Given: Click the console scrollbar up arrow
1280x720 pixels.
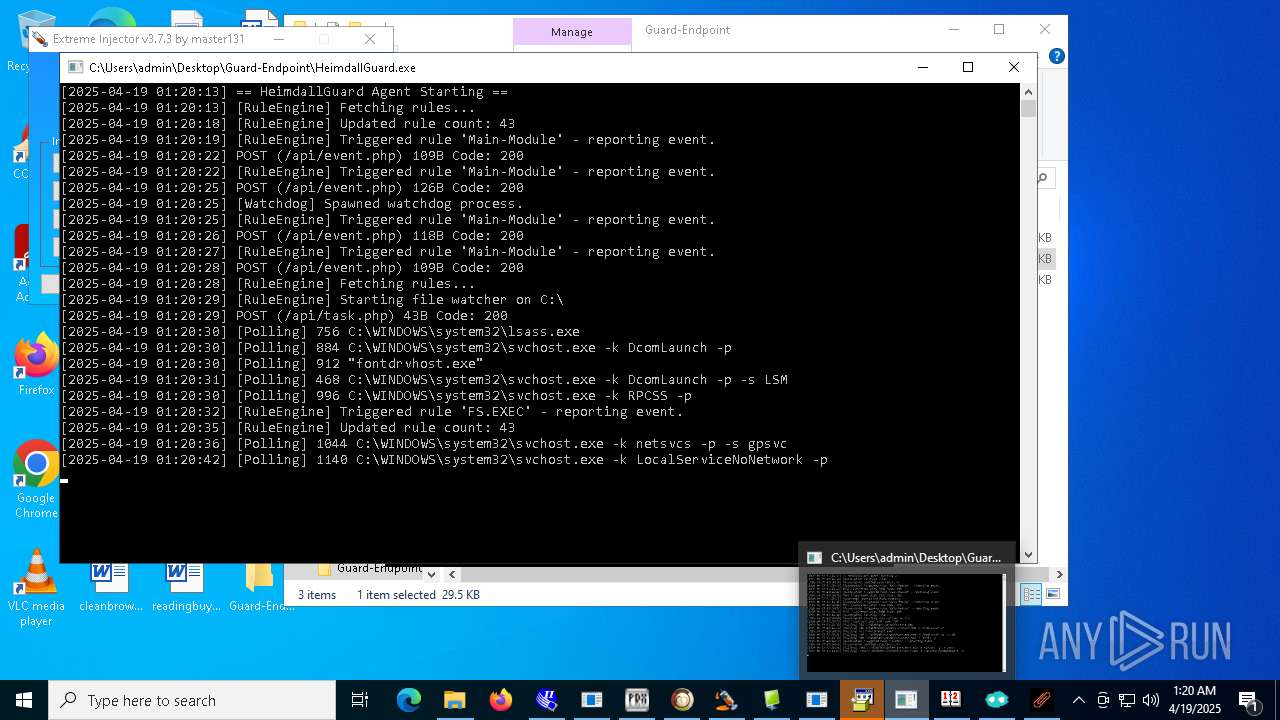Looking at the screenshot, I should point(1028,91).
